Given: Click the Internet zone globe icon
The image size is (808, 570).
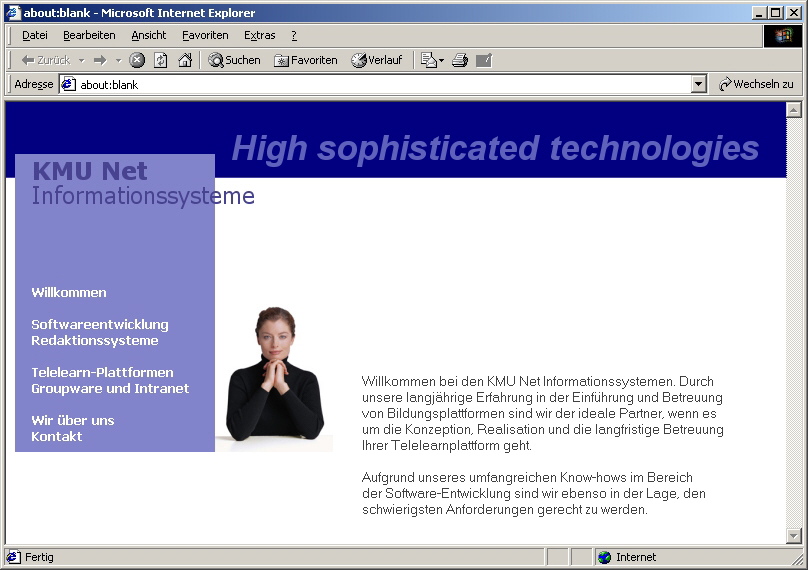Looking at the screenshot, I should [604, 557].
